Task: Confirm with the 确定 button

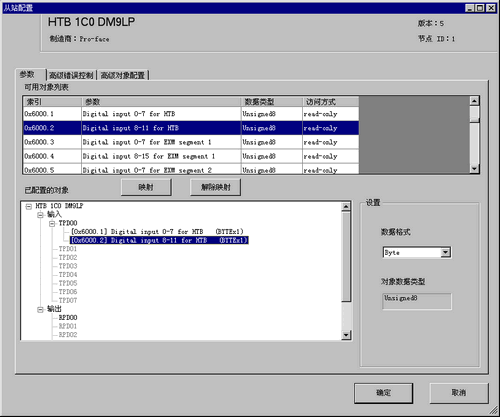Action: pos(383,393)
